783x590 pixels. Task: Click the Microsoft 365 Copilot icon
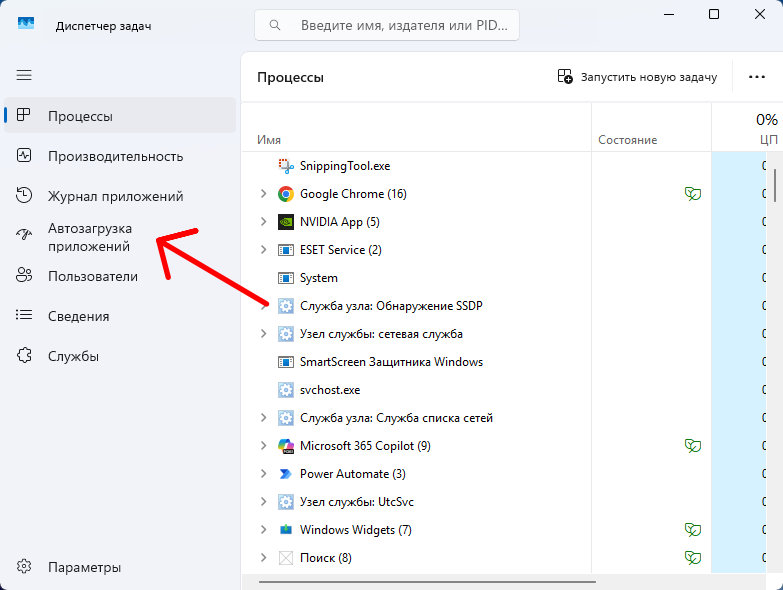tap(286, 446)
